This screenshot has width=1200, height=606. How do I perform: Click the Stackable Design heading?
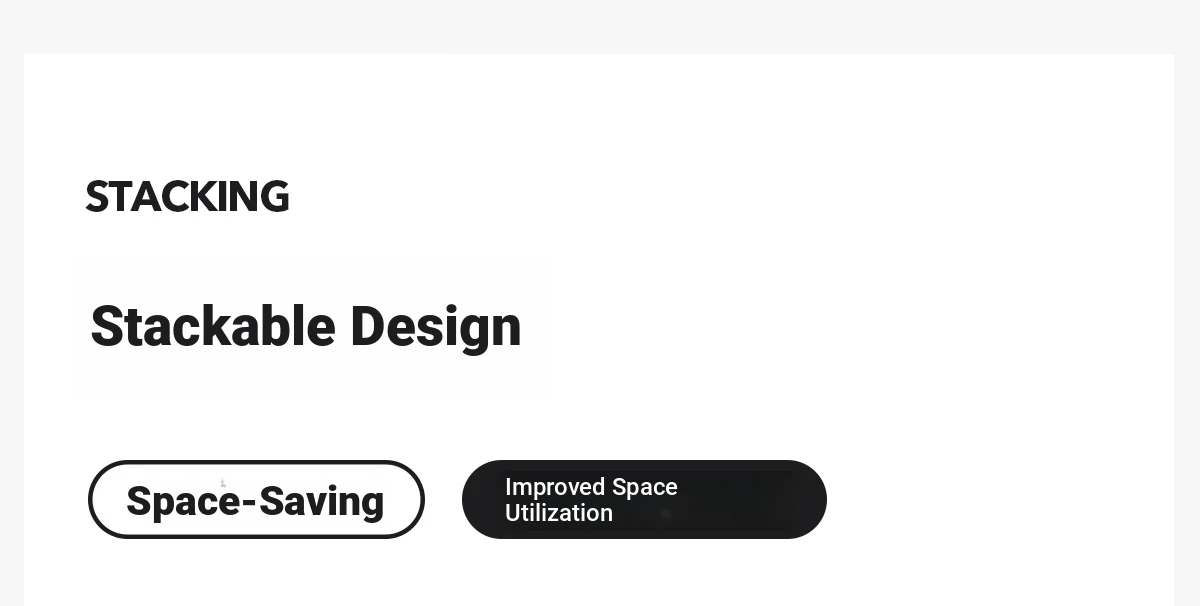(306, 327)
